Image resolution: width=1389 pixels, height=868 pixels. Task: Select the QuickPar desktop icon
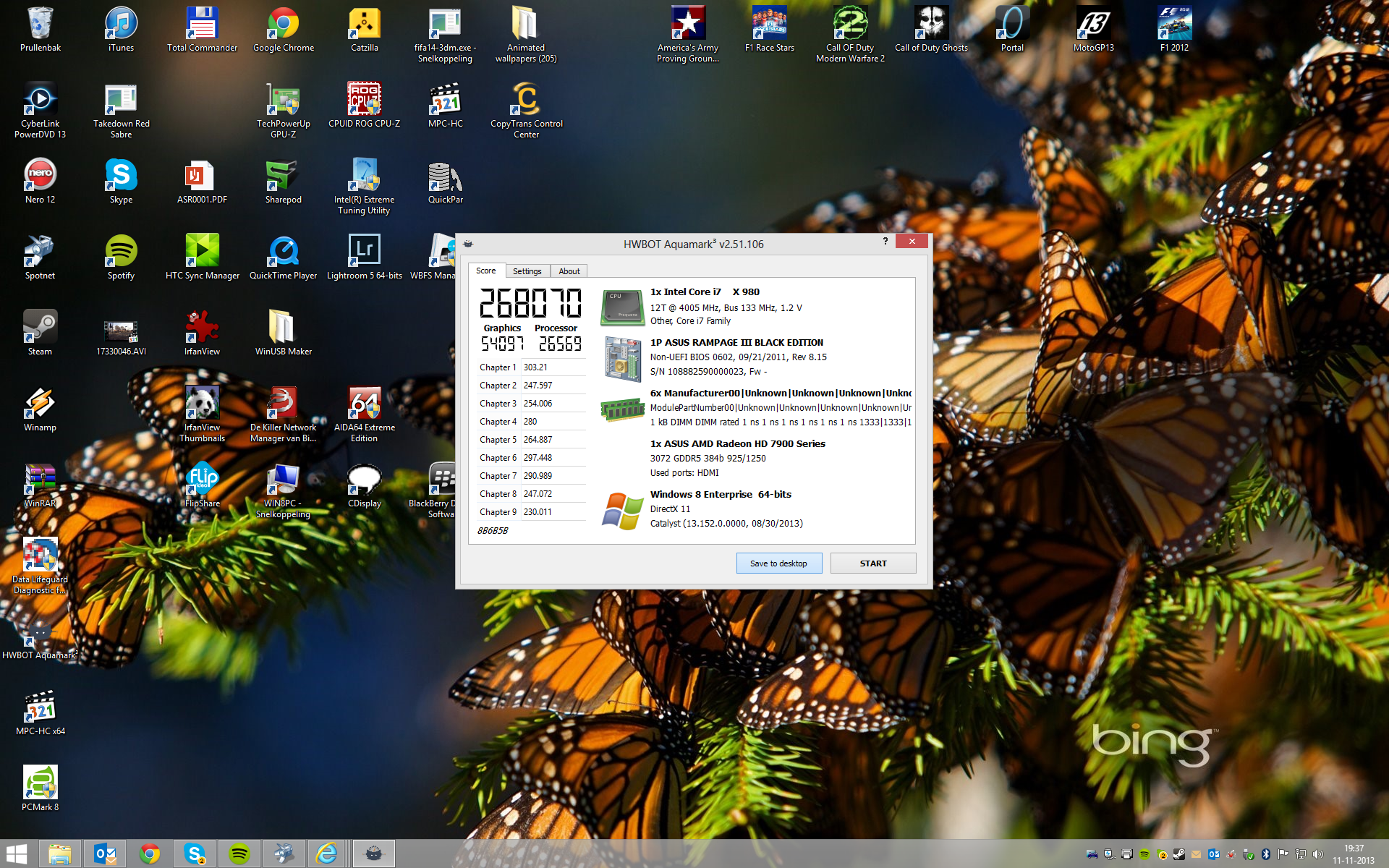point(446,181)
